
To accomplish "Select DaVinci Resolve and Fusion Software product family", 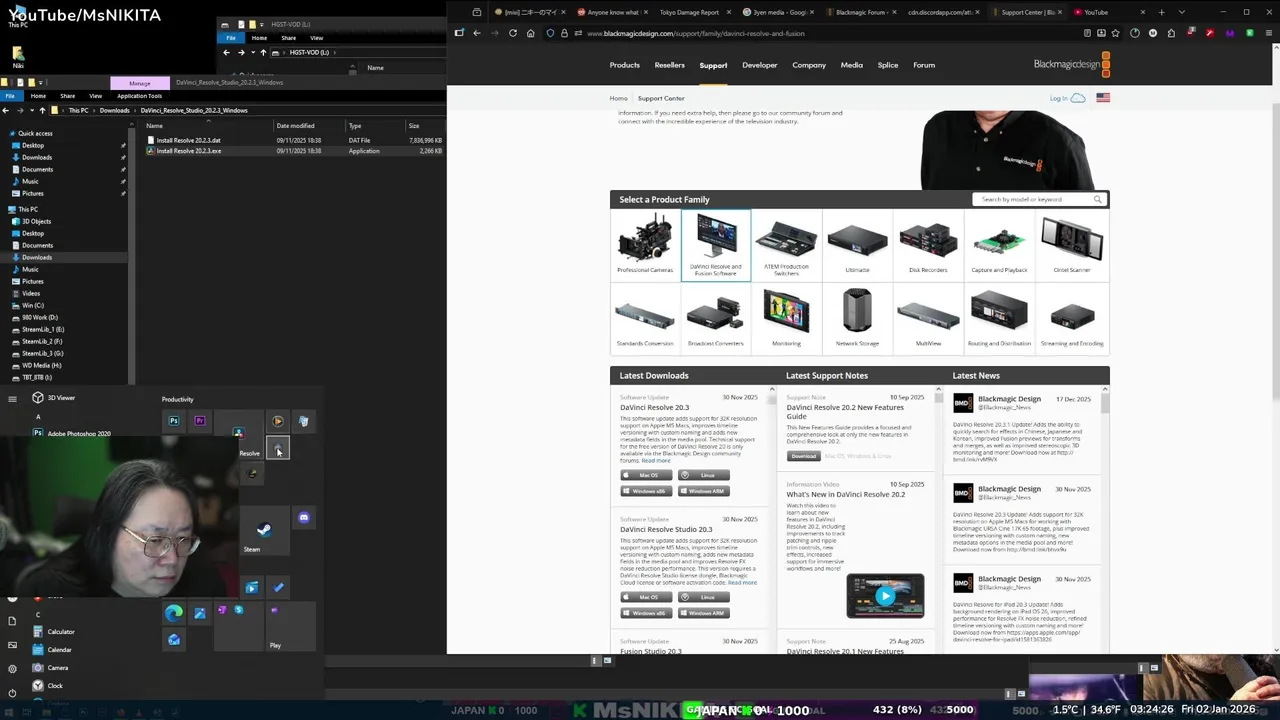I will click(x=716, y=245).
